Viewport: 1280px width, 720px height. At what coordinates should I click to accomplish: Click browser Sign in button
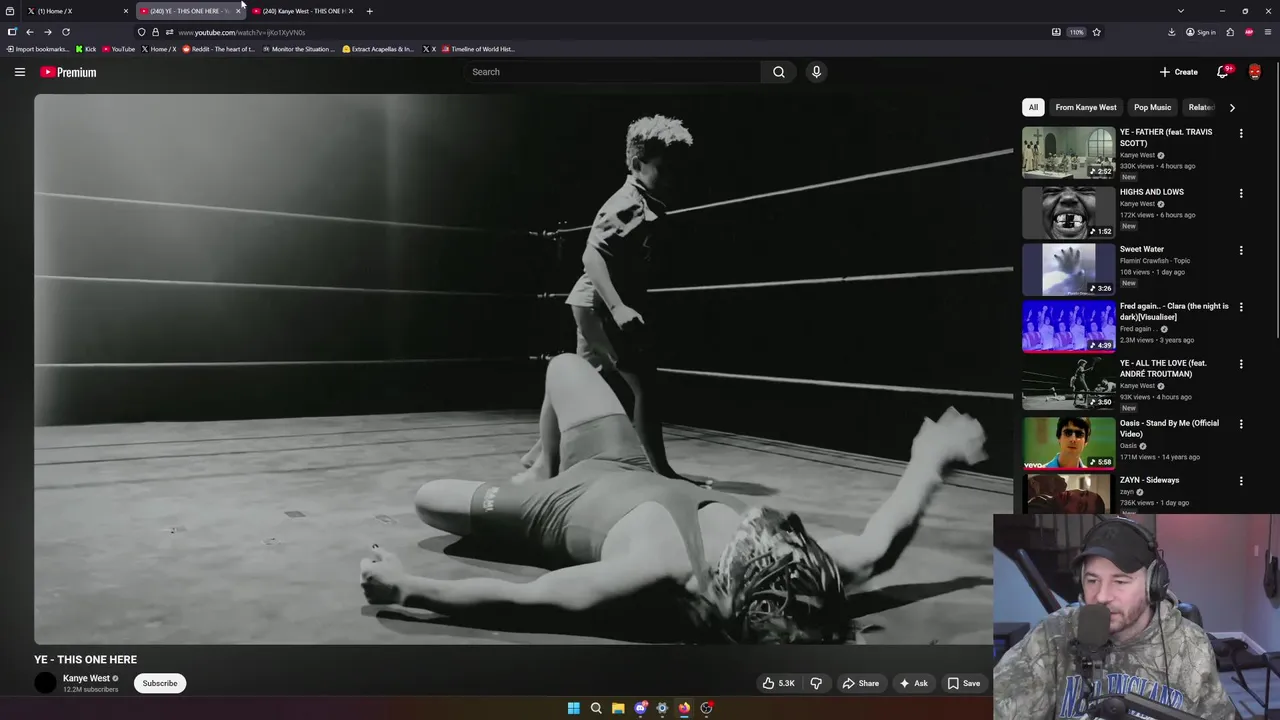point(1200,32)
